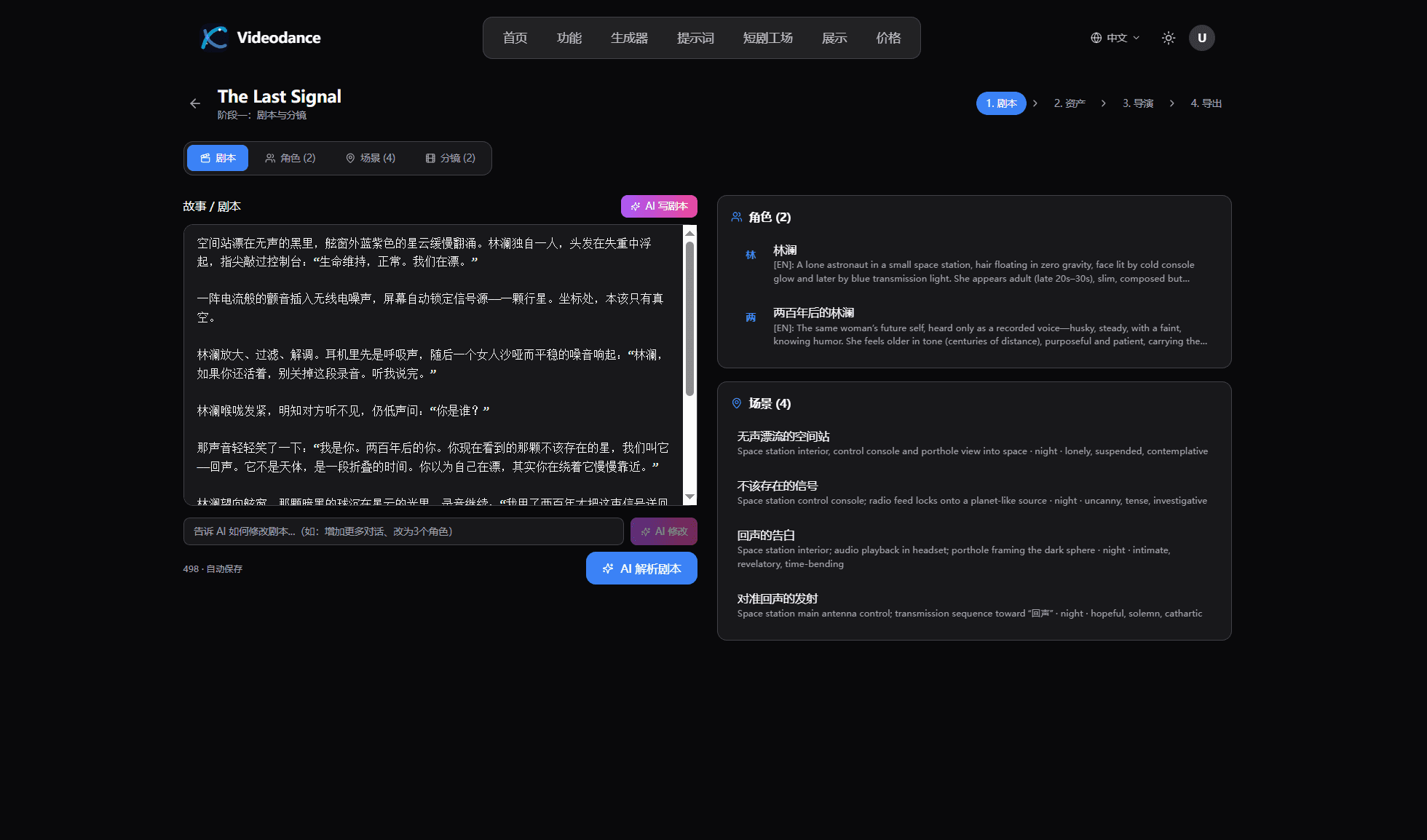This screenshot has width=1427, height=840.
Task: Expand the 中文 language dropdown
Action: click(1116, 38)
